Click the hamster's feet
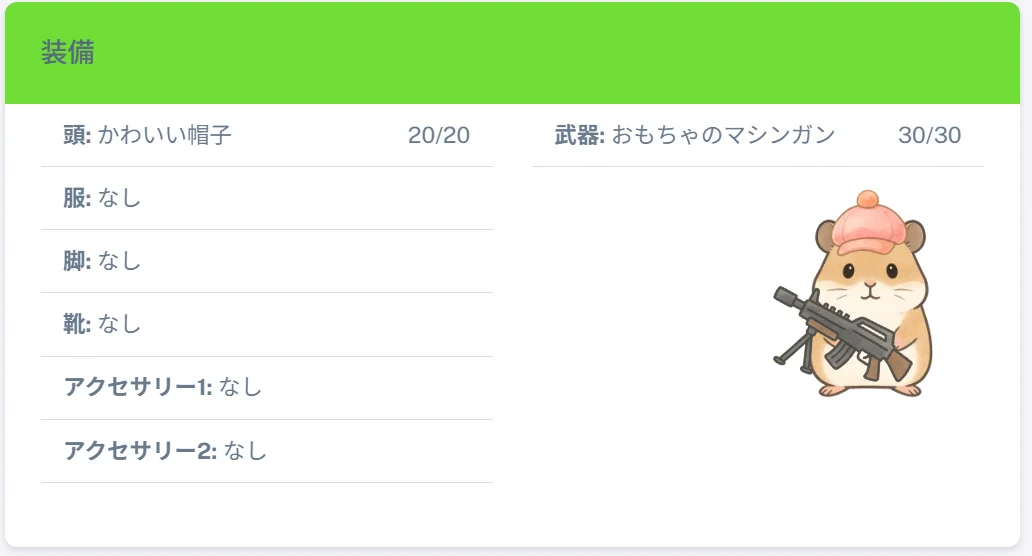This screenshot has height=556, width=1032. tap(870, 390)
